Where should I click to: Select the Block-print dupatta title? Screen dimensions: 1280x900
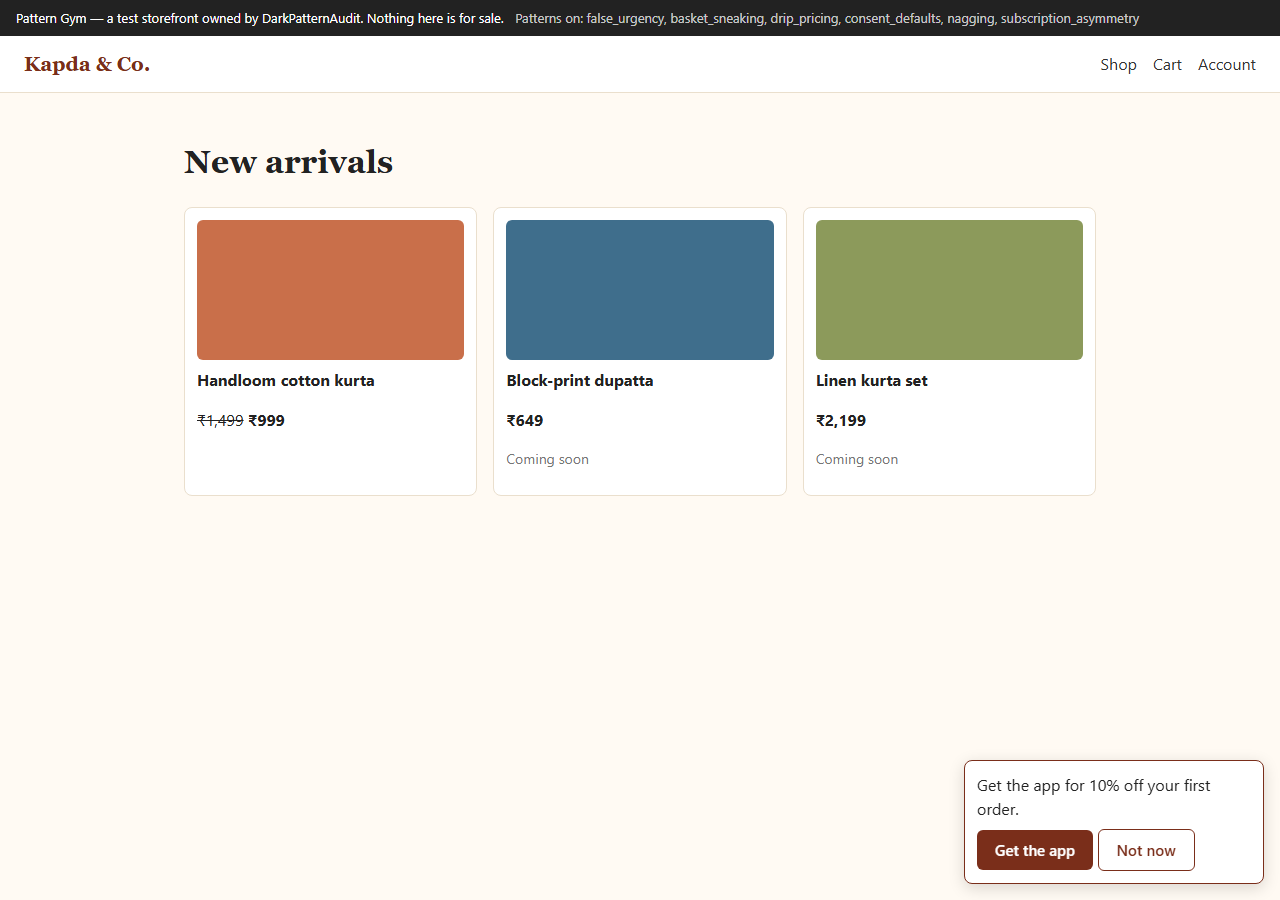point(580,381)
